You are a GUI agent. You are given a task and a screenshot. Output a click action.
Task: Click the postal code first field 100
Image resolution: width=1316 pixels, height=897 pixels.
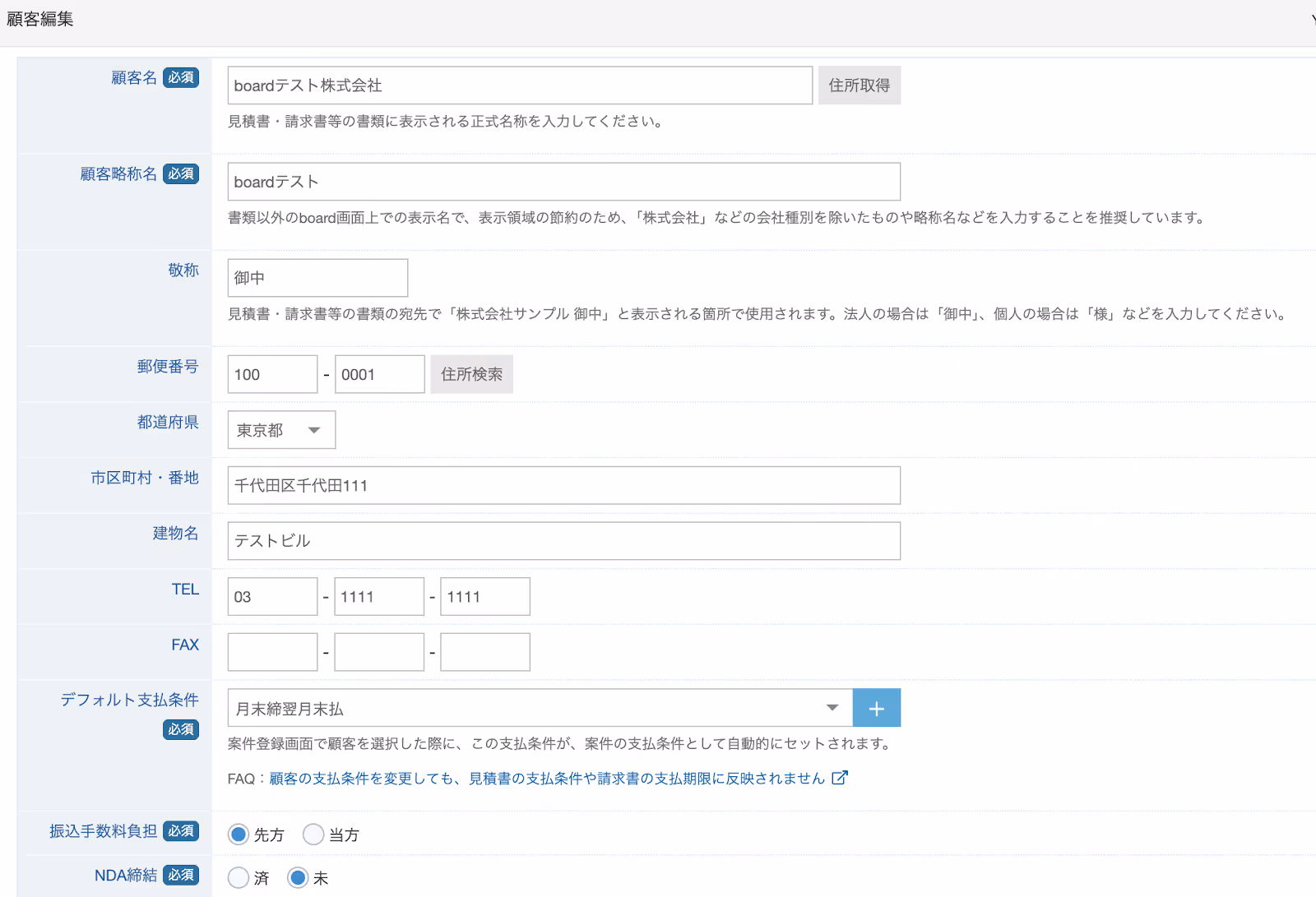pyautogui.click(x=272, y=374)
